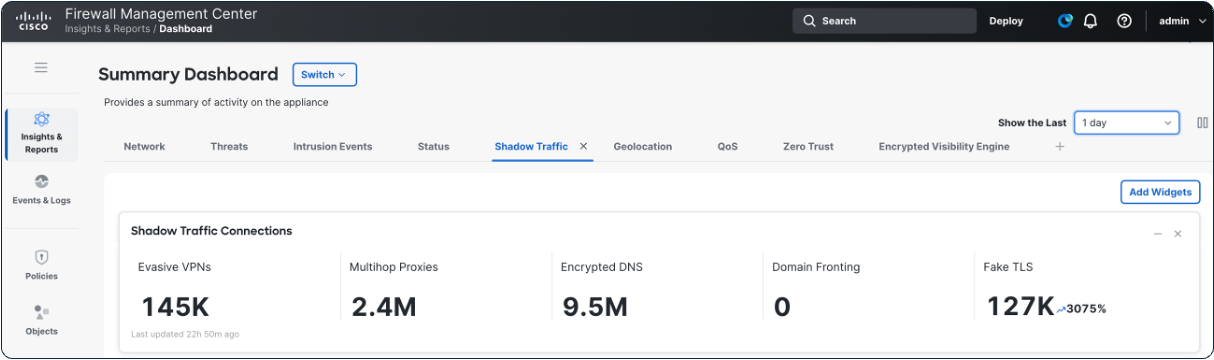Click the Add Widgets button
This screenshot has width=1214, height=360.
point(1160,192)
